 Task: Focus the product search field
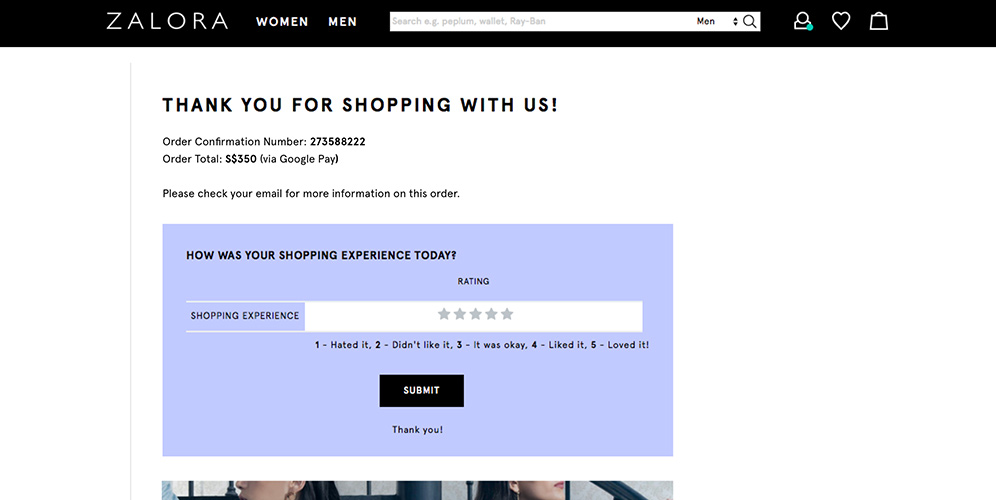[540, 22]
